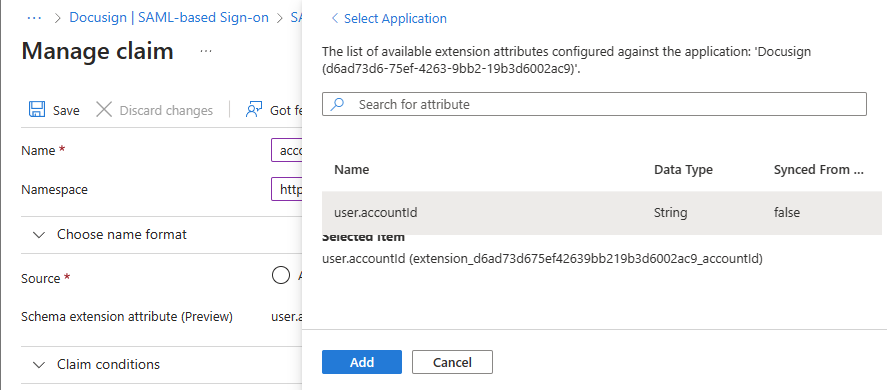Click the Namespace input field
This screenshot has width=887, height=390.
286,189
